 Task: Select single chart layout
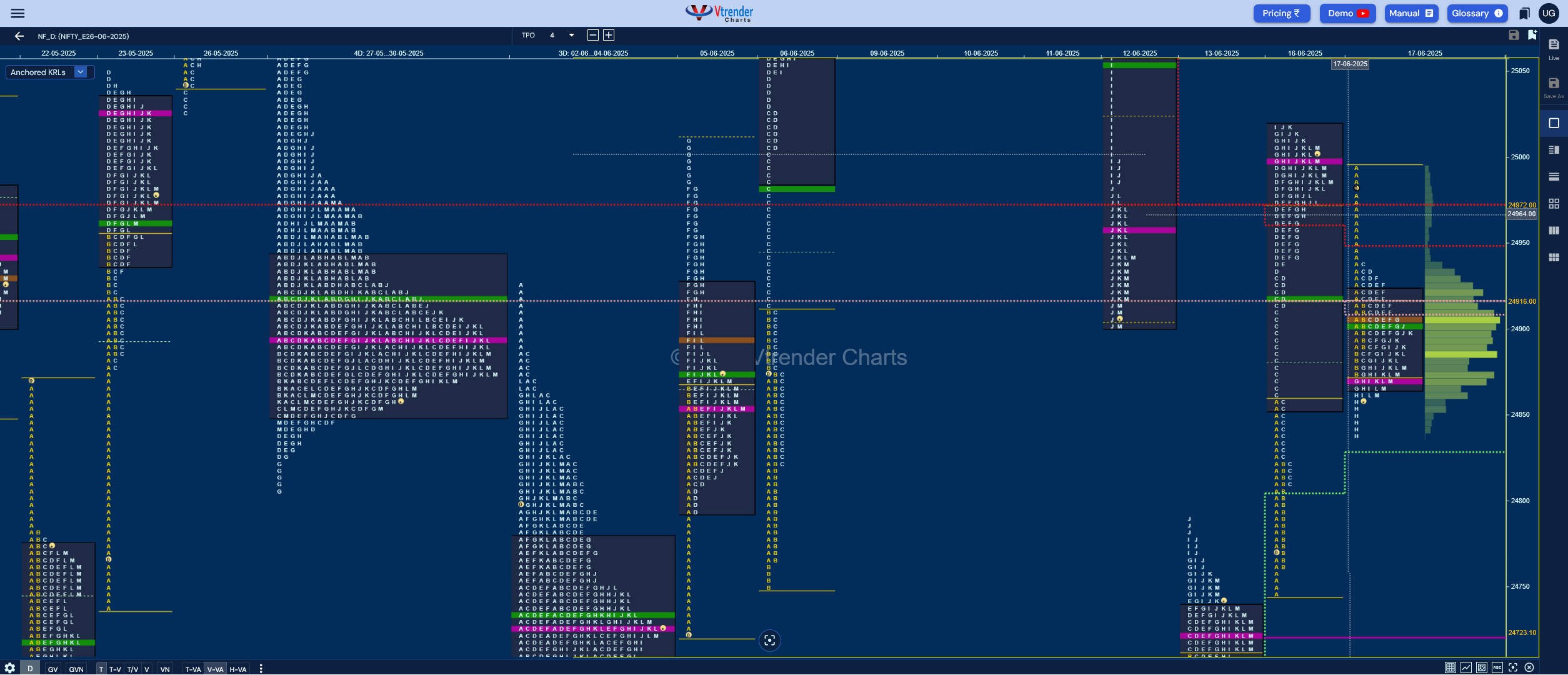pos(1554,123)
